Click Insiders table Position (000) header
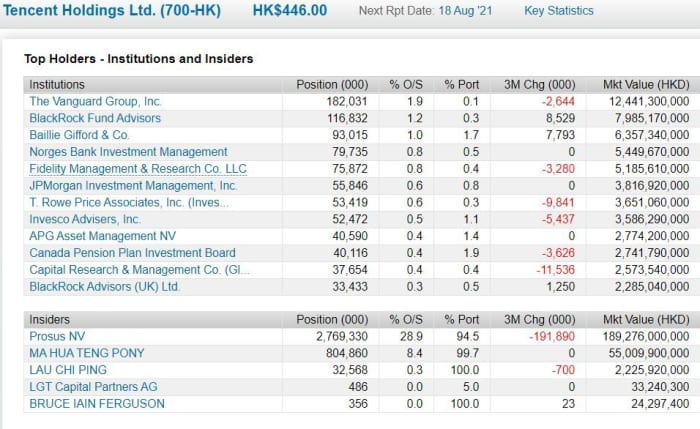Viewport: 700px width, 429px height. 332,320
